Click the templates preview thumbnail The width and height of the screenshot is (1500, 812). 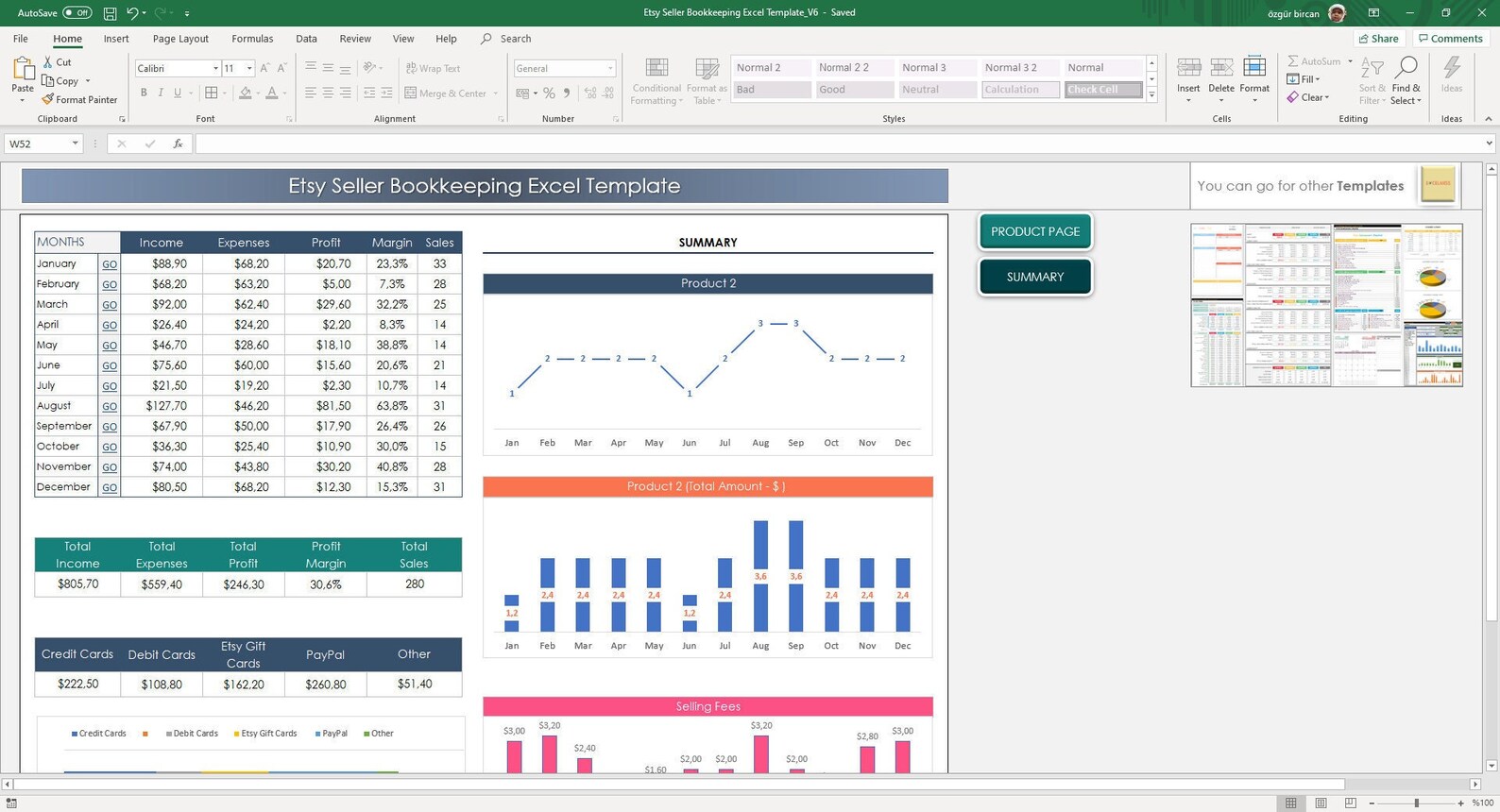[1326, 305]
